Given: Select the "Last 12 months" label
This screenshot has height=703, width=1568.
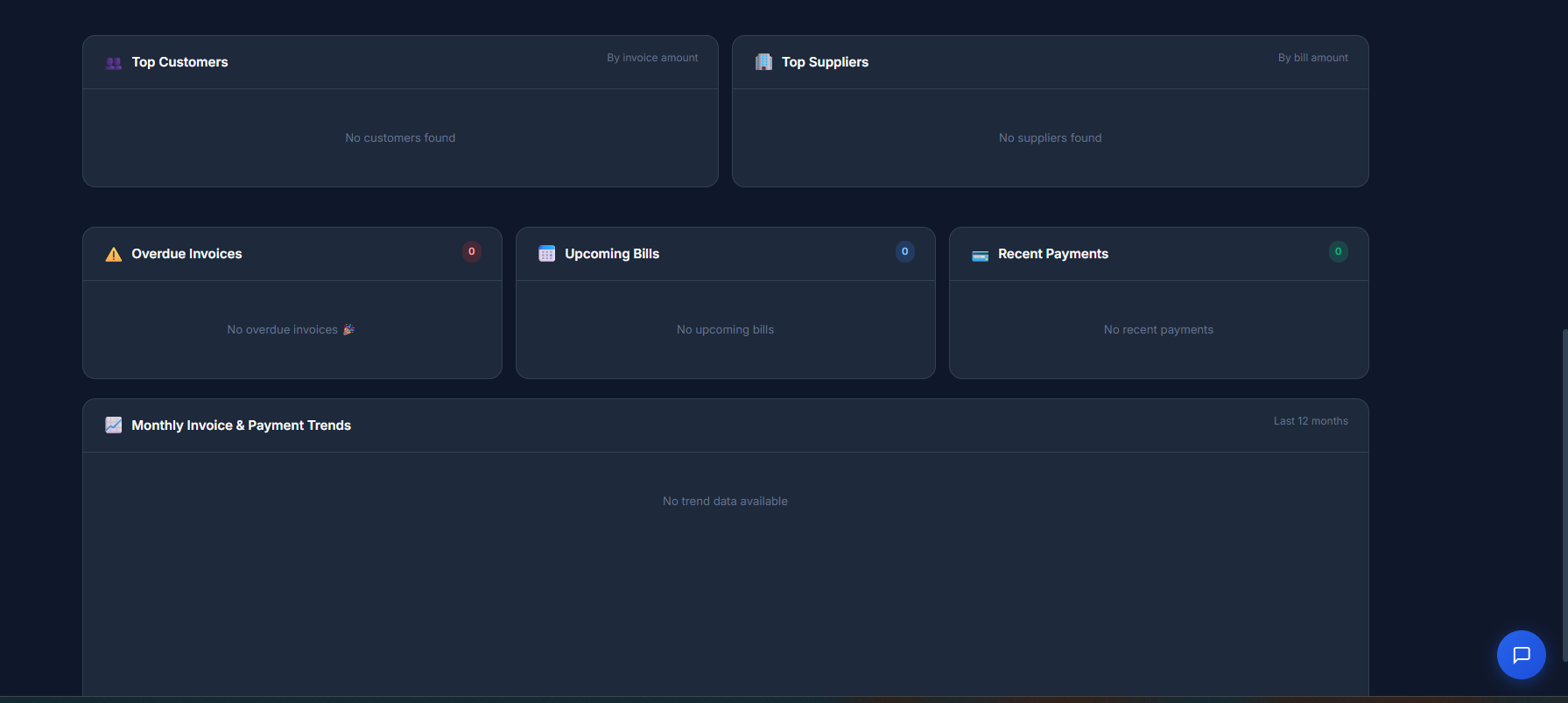Looking at the screenshot, I should click(1310, 421).
